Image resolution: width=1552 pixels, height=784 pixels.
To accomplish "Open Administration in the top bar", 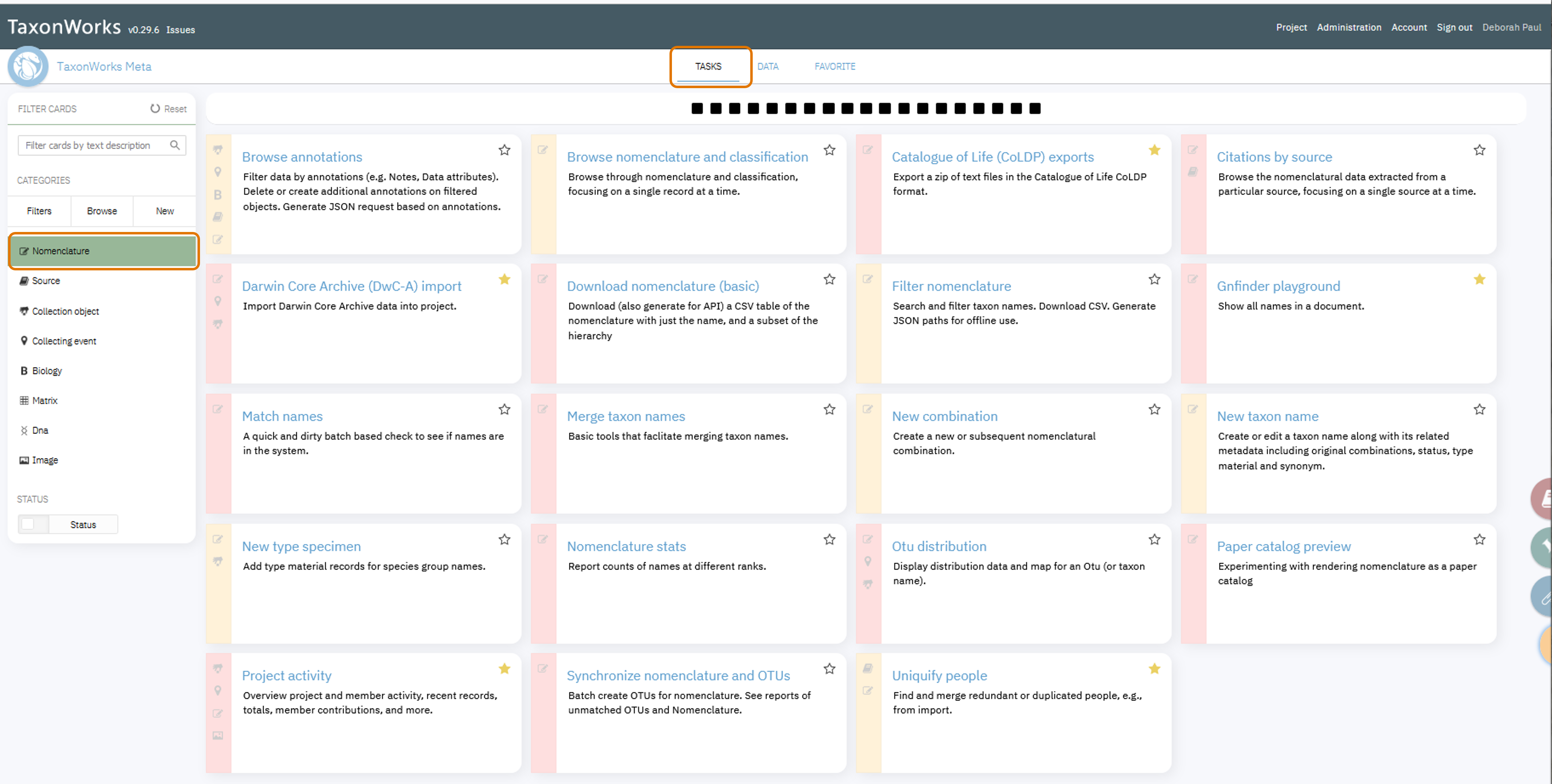I will point(1348,27).
